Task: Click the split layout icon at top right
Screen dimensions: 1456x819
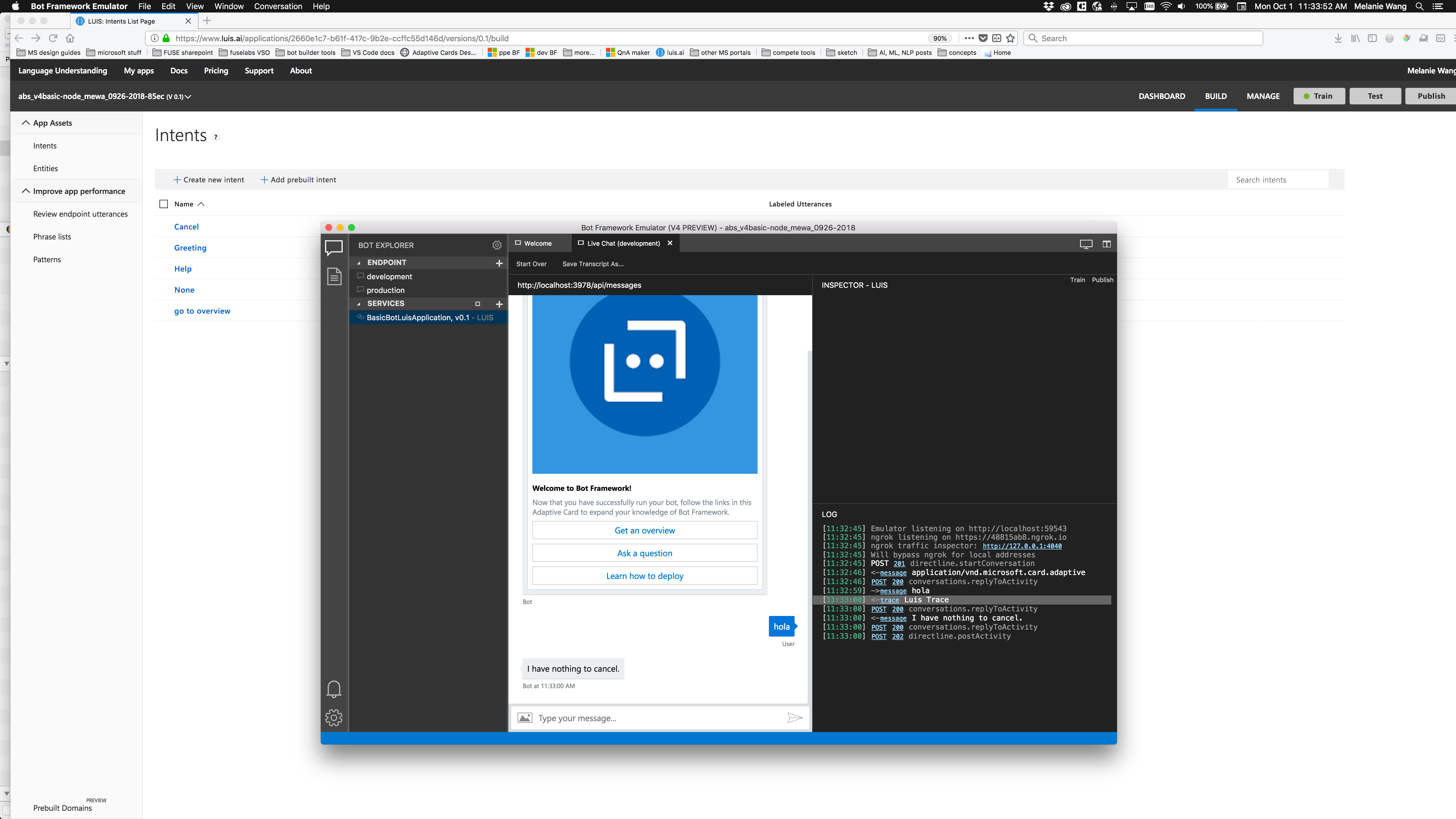Action: click(1106, 244)
